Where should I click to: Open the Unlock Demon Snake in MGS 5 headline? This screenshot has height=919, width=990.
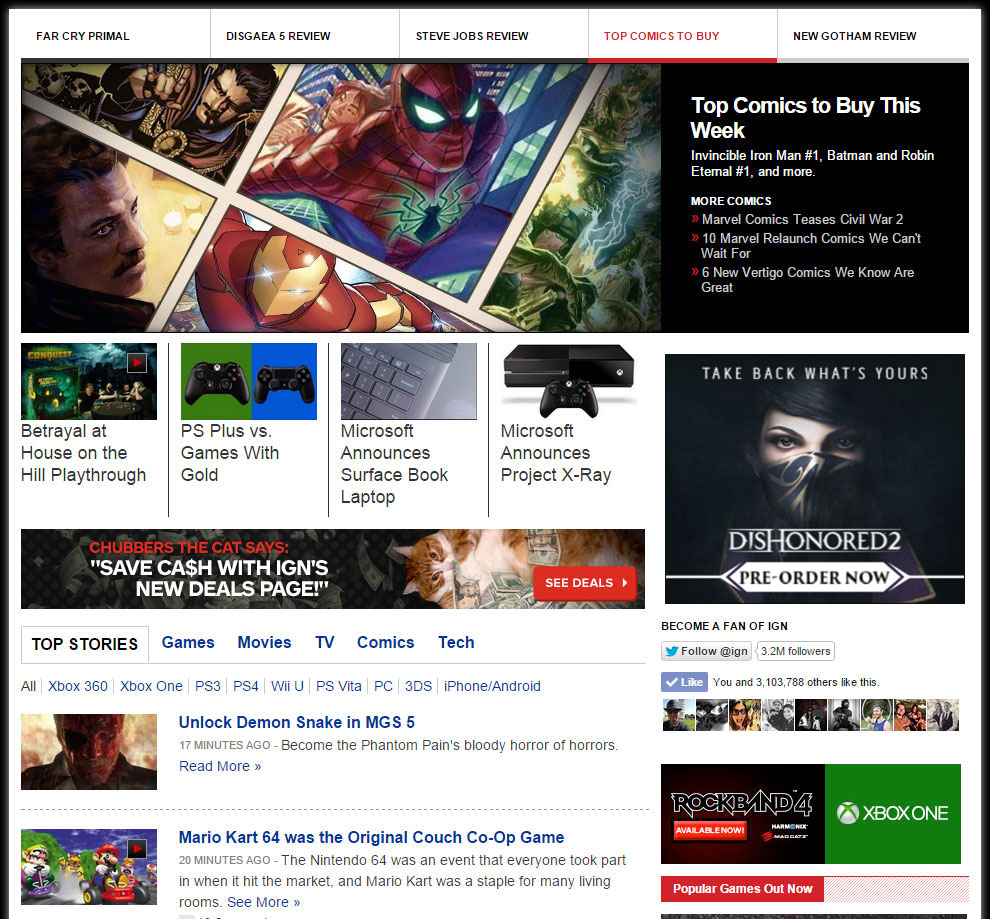(296, 722)
